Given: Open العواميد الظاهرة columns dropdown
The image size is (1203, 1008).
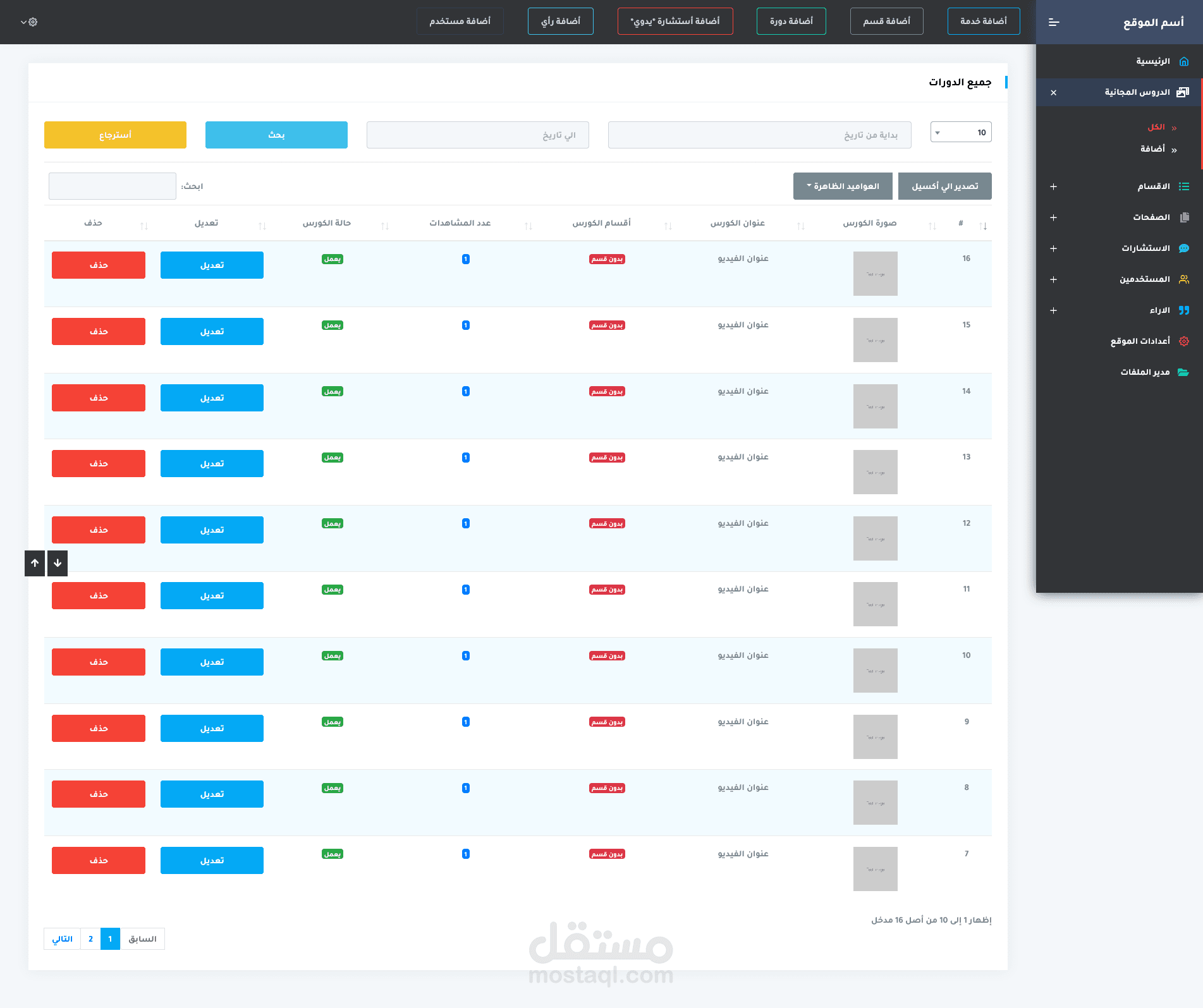Looking at the screenshot, I should tap(843, 186).
